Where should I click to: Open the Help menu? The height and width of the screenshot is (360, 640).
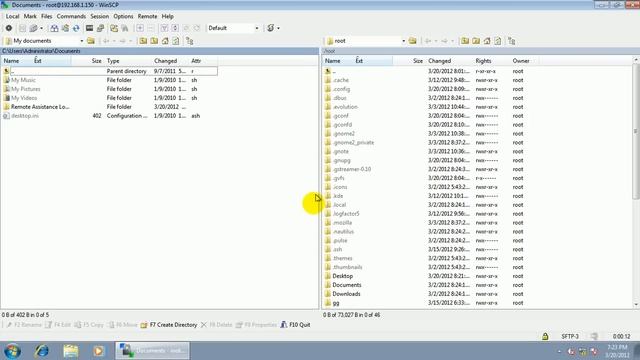point(167,16)
